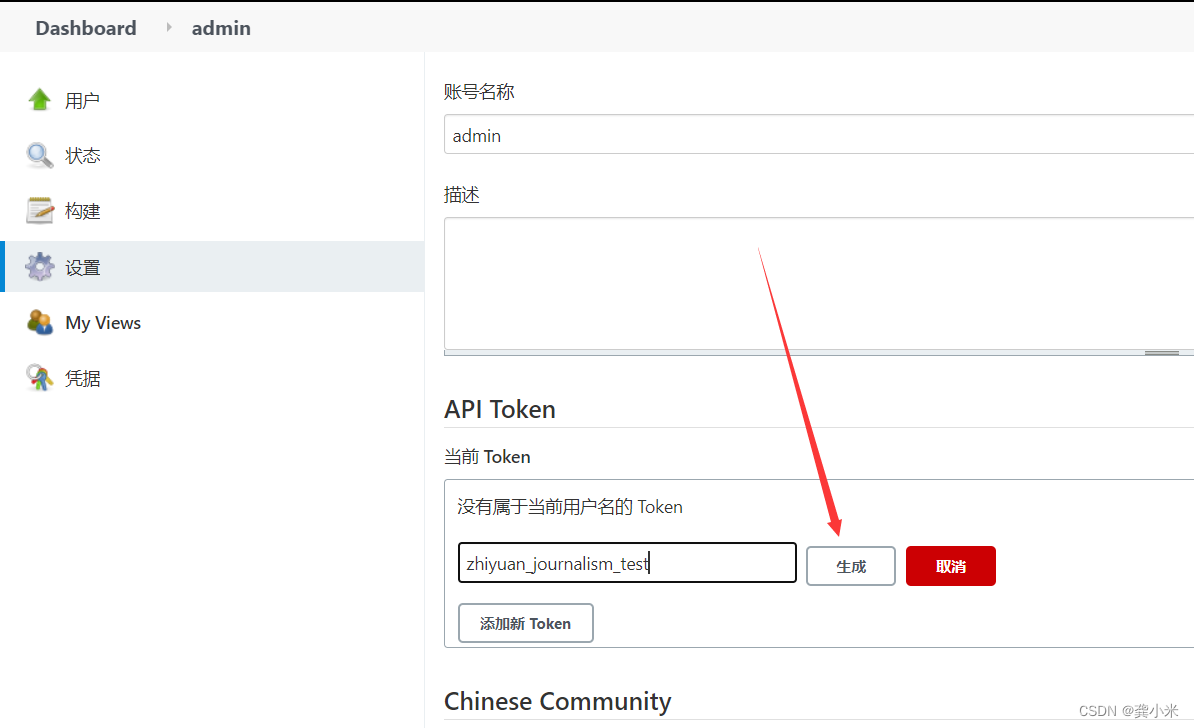Focus the 账号名称 field containing admin
The height and width of the screenshot is (728, 1194).
819,135
